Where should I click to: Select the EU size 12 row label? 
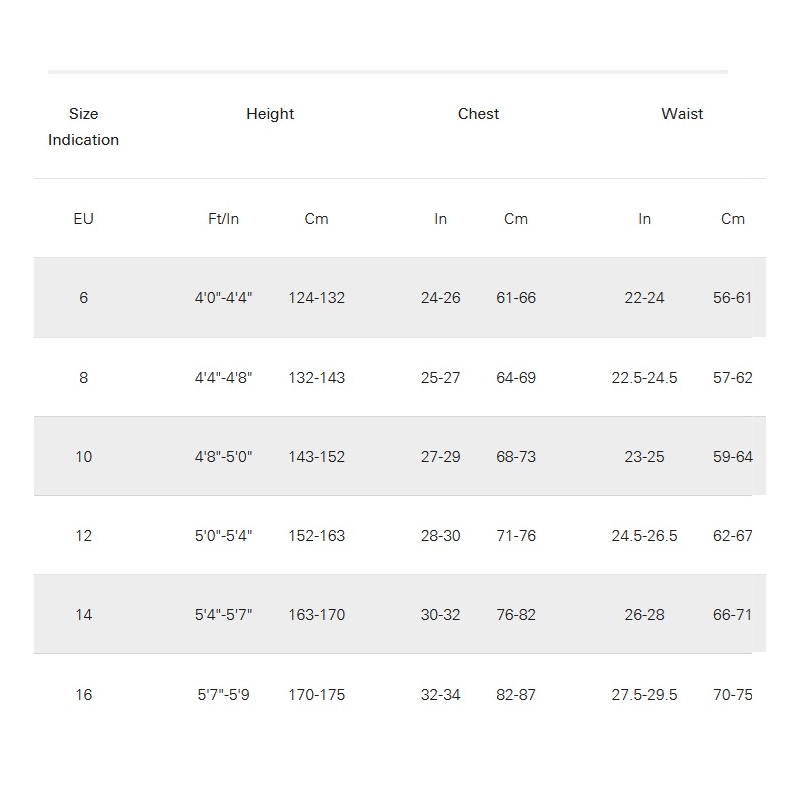pos(83,536)
